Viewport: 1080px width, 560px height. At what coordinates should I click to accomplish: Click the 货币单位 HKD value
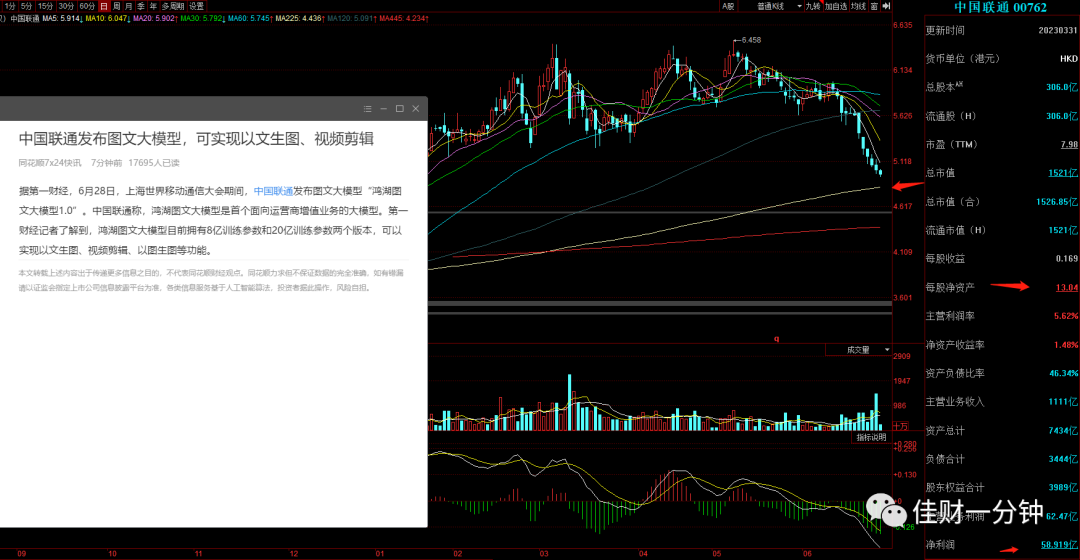tap(1069, 59)
